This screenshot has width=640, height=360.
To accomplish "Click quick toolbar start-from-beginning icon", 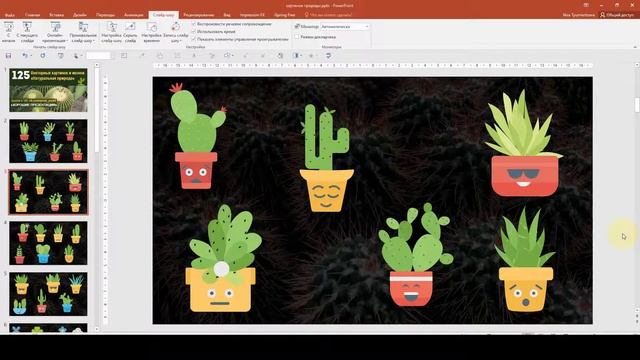I will tap(60, 56).
